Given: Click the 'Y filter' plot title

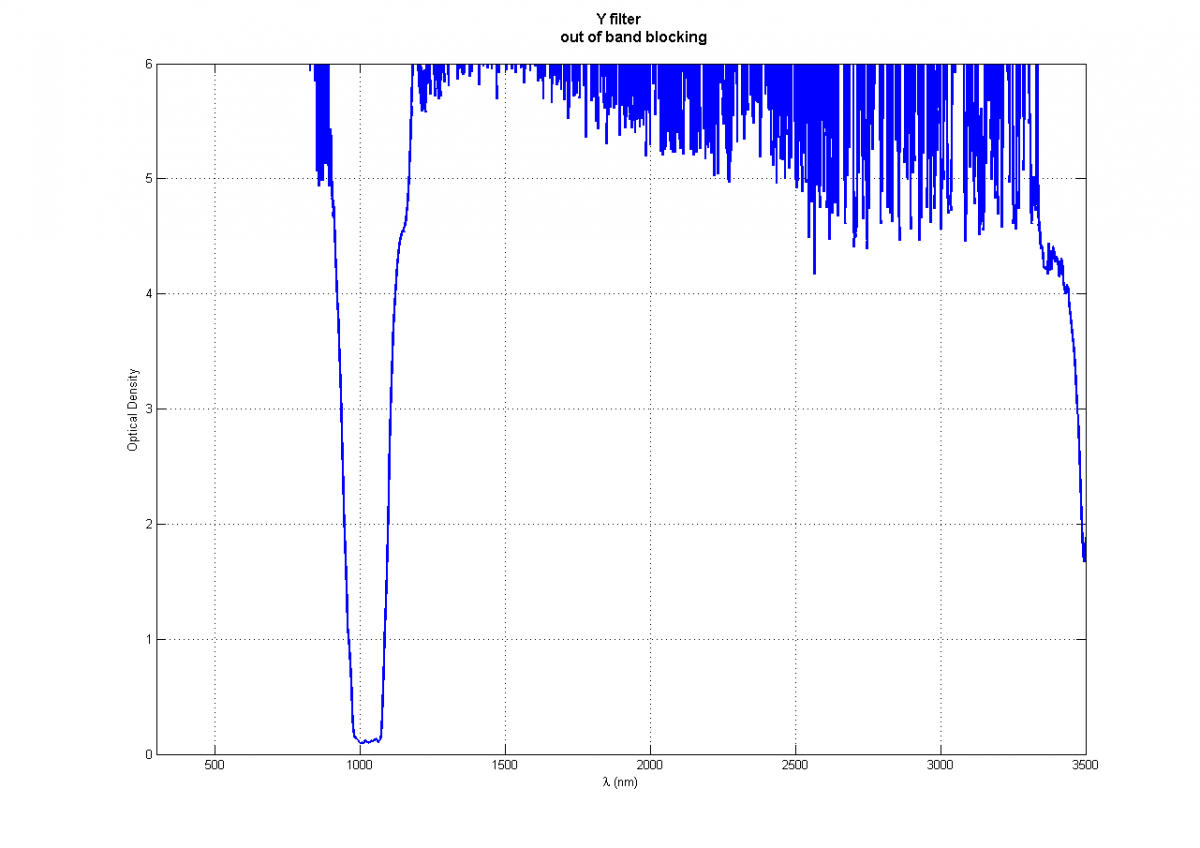Looking at the screenshot, I should pyautogui.click(x=620, y=19).
